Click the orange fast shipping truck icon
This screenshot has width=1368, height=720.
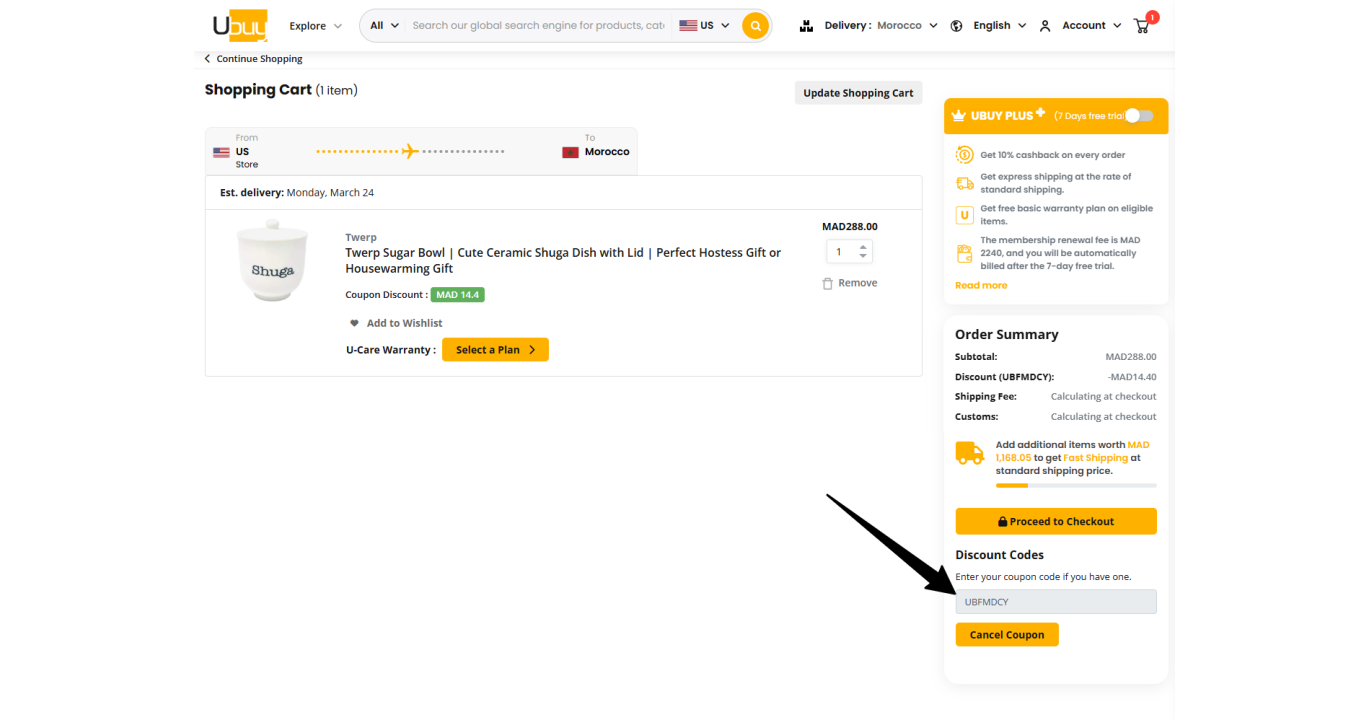(x=970, y=453)
